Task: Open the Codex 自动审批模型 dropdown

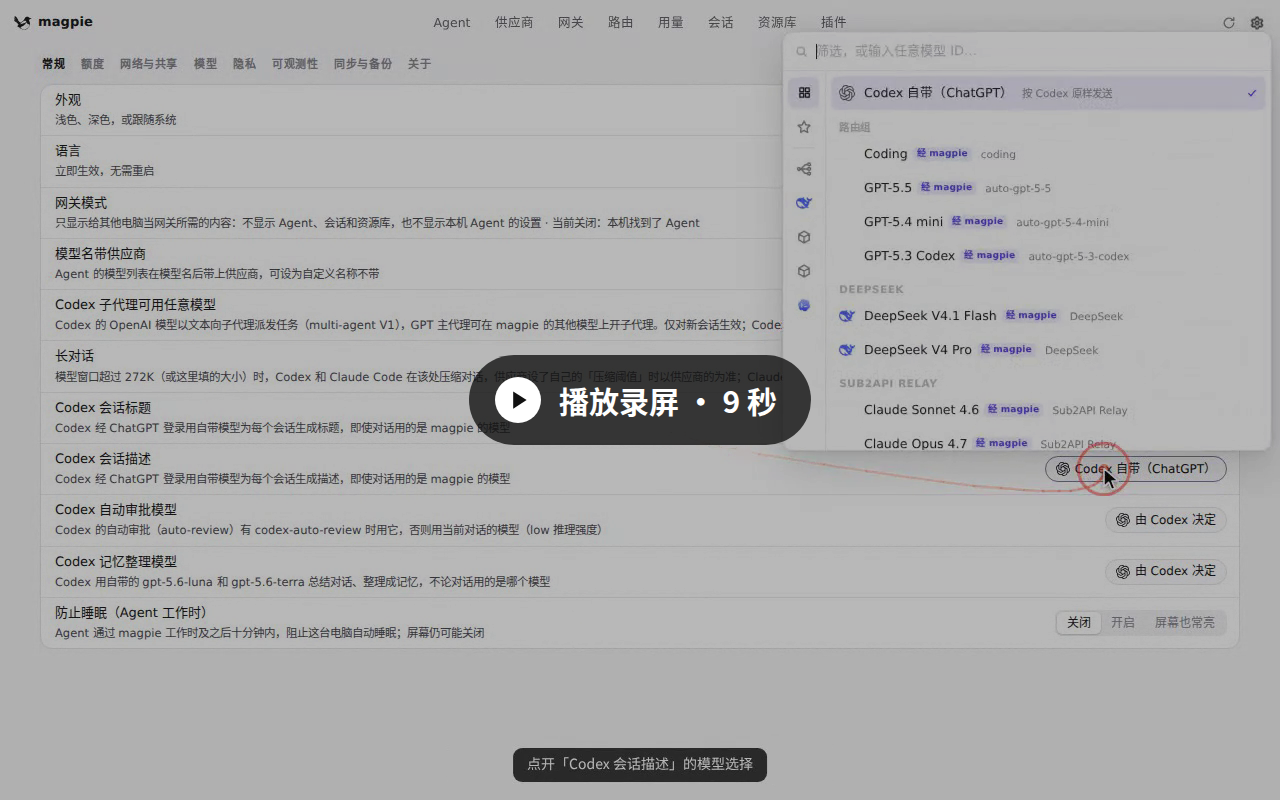Action: (1166, 520)
